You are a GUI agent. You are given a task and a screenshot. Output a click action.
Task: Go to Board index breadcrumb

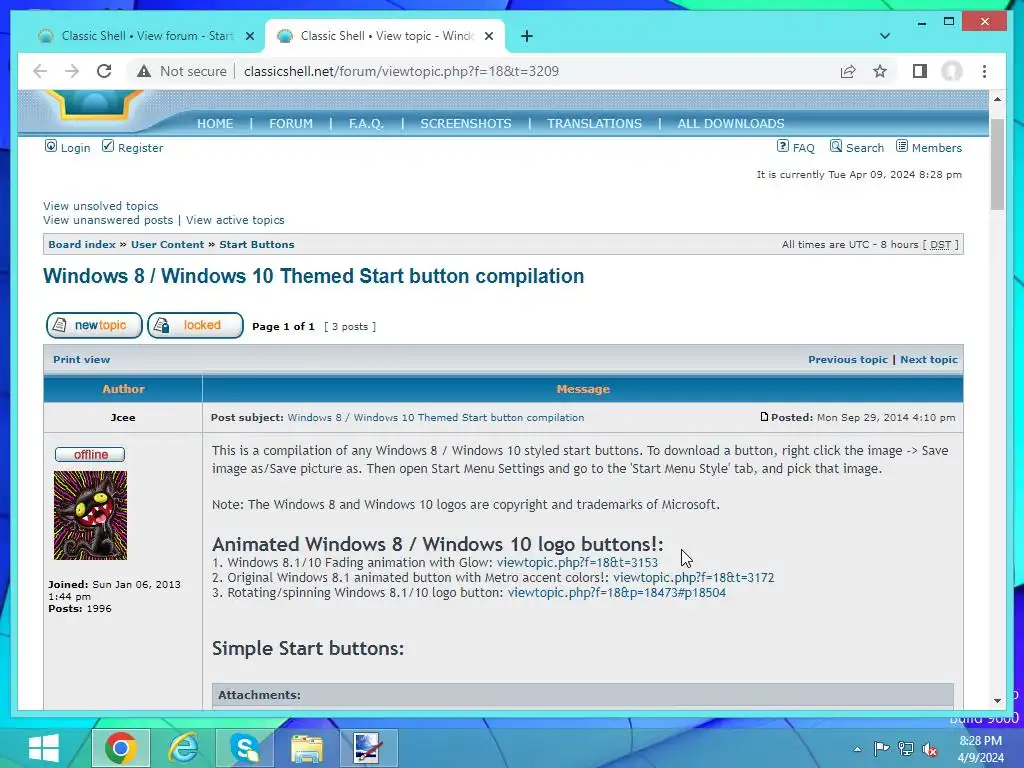click(82, 244)
